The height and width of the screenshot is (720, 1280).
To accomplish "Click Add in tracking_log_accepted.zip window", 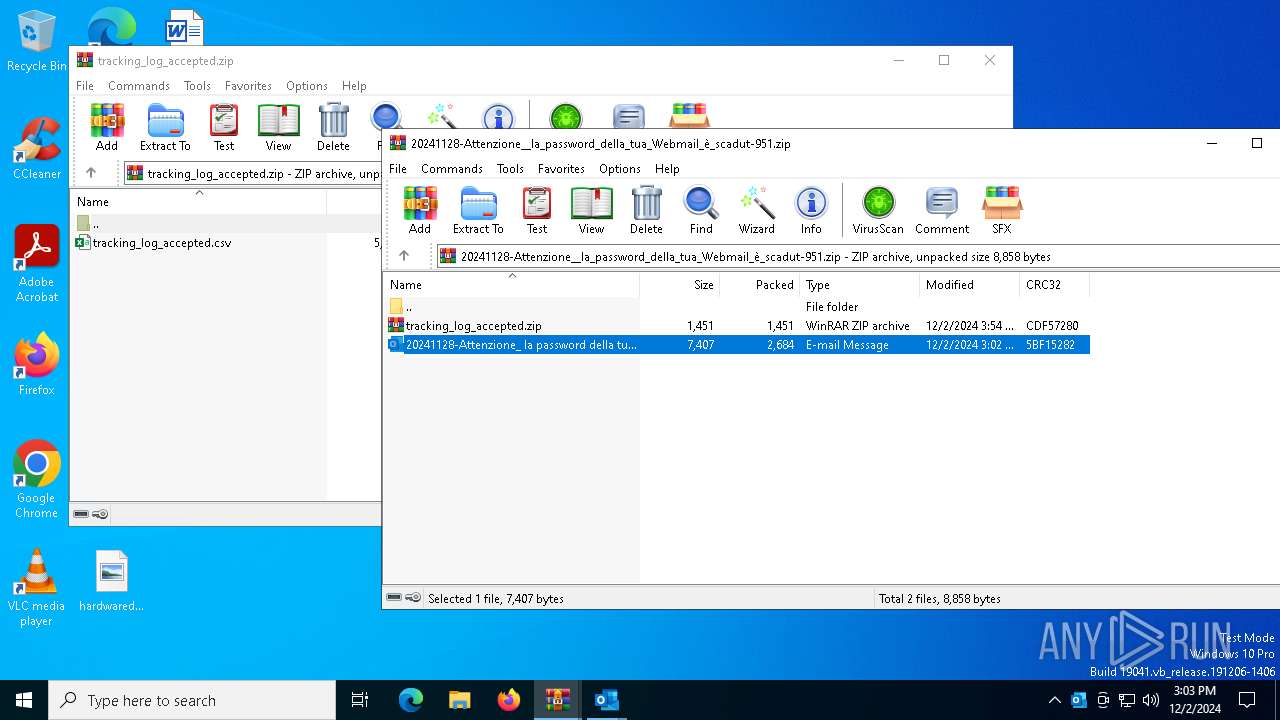I will (107, 127).
